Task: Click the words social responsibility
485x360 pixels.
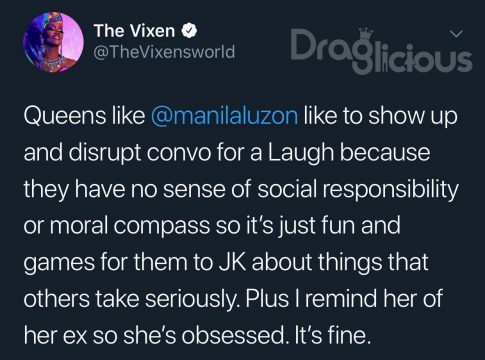Action: tap(358, 190)
